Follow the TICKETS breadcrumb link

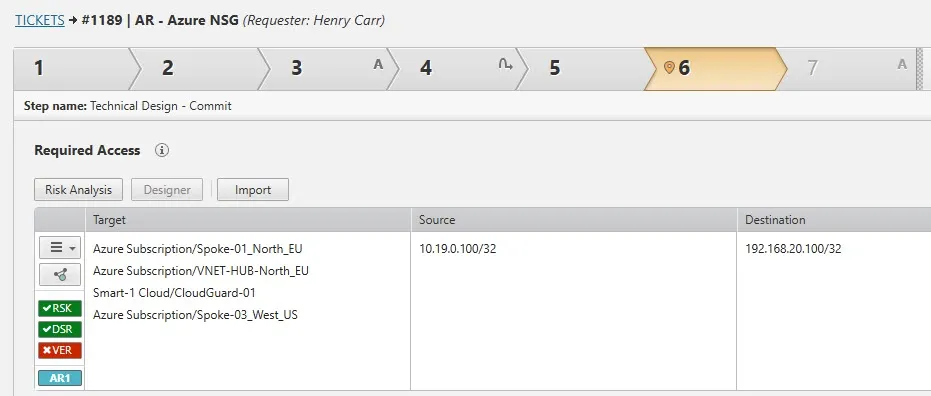pyautogui.click(x=40, y=20)
